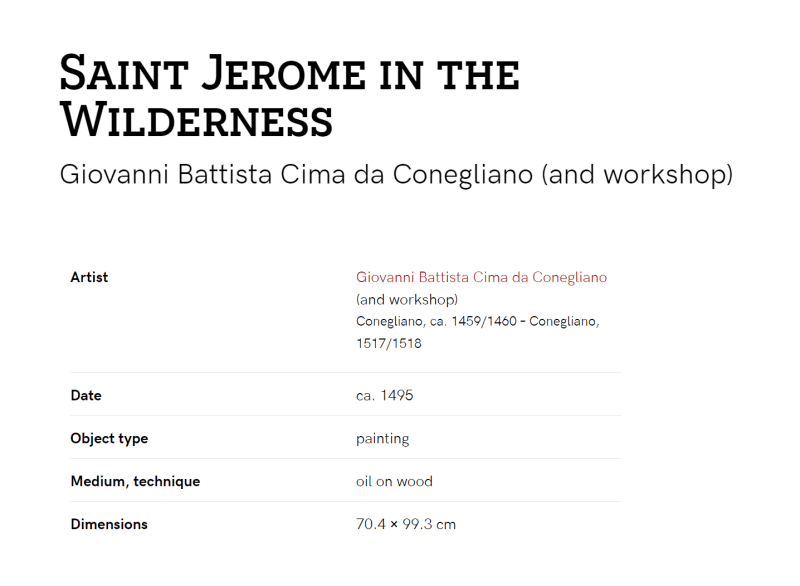The image size is (800, 586).
Task: Select the painting object type value
Action: (383, 439)
